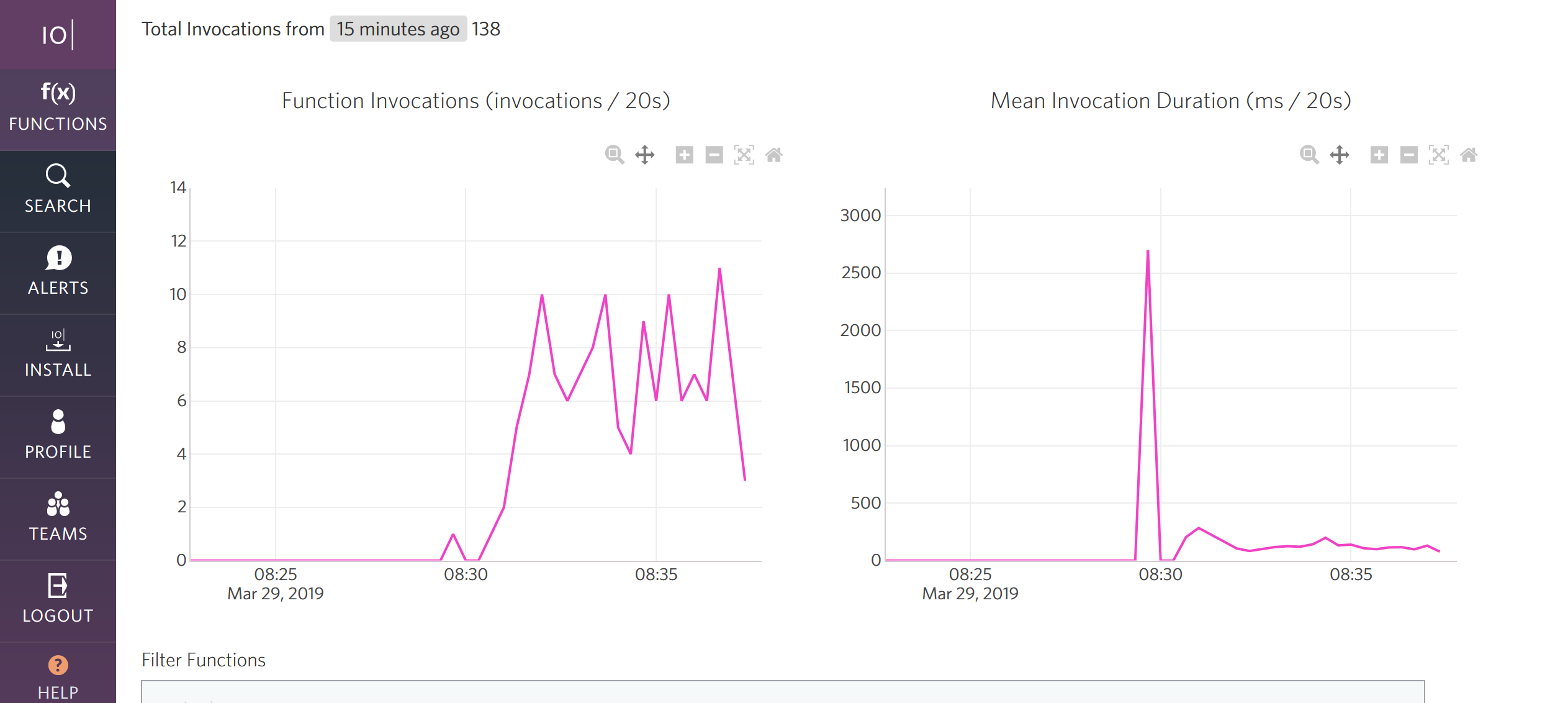Click the magnifying glass search icon in sidebar
The image size is (1568, 703).
tap(58, 176)
